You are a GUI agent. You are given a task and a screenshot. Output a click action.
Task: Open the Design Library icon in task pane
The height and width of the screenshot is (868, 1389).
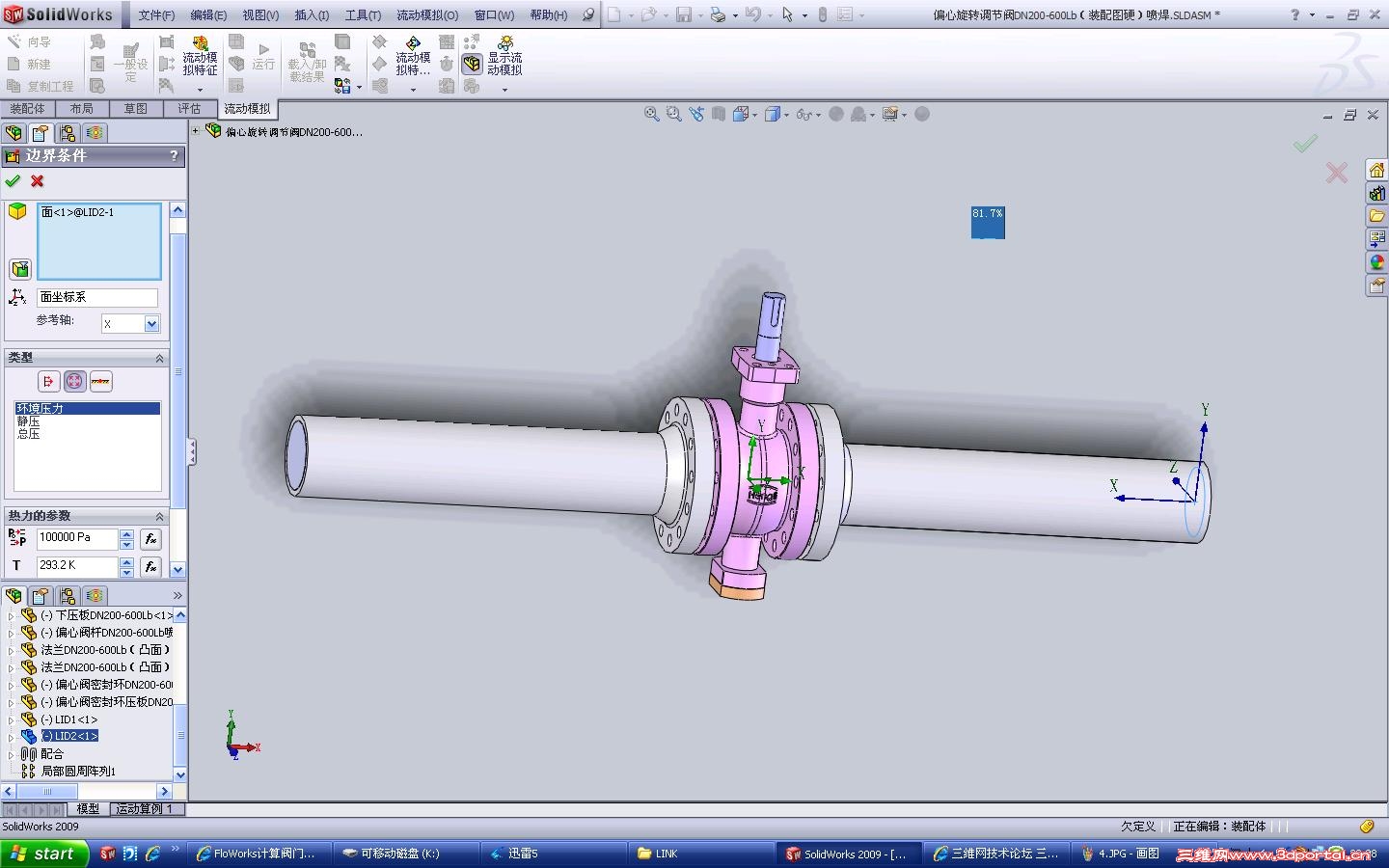1376,193
